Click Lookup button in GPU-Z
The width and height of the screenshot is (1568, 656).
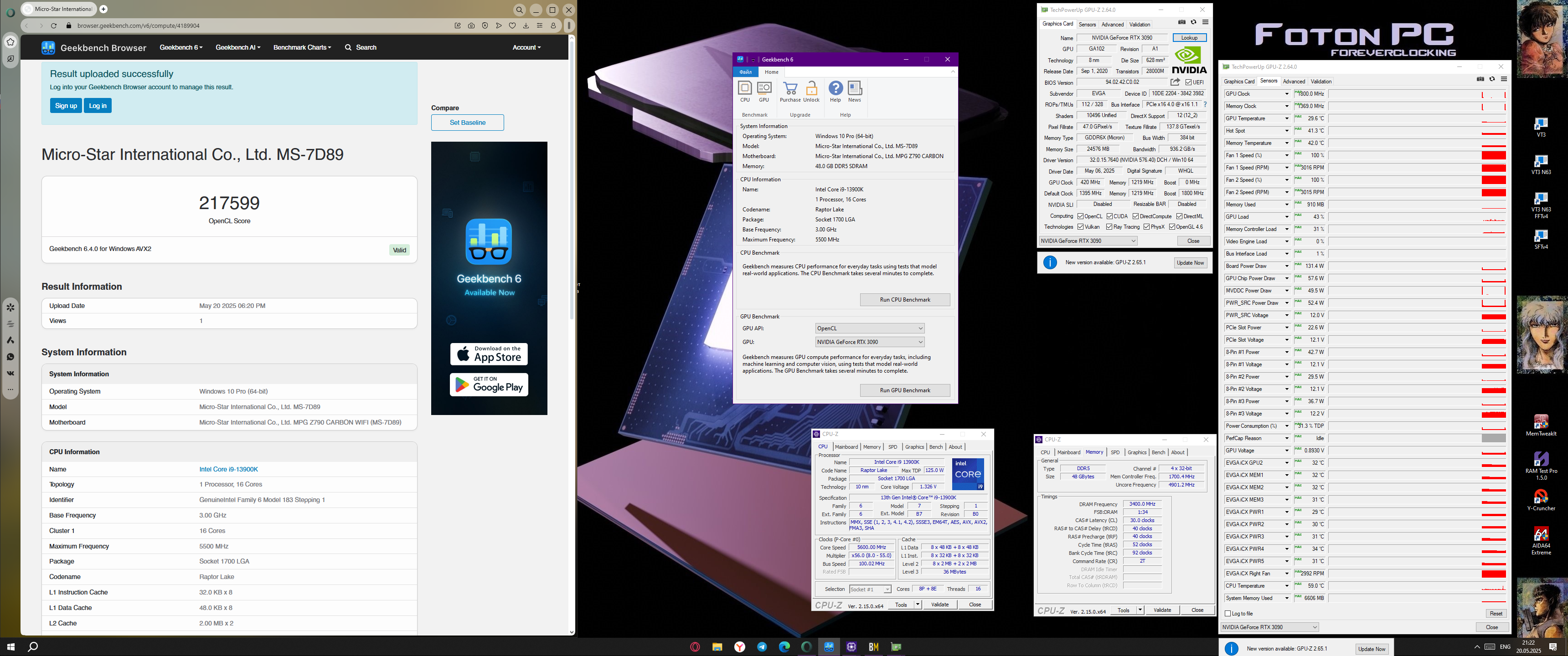(x=1189, y=38)
